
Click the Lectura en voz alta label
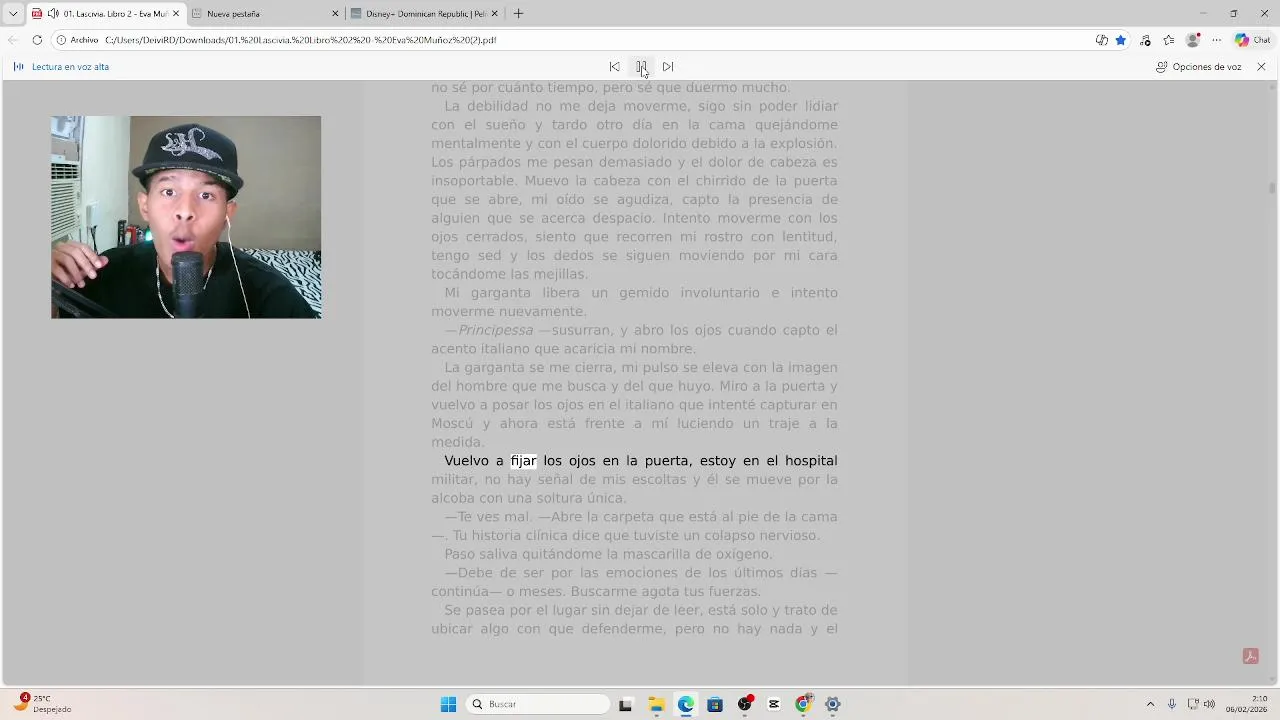70,67
